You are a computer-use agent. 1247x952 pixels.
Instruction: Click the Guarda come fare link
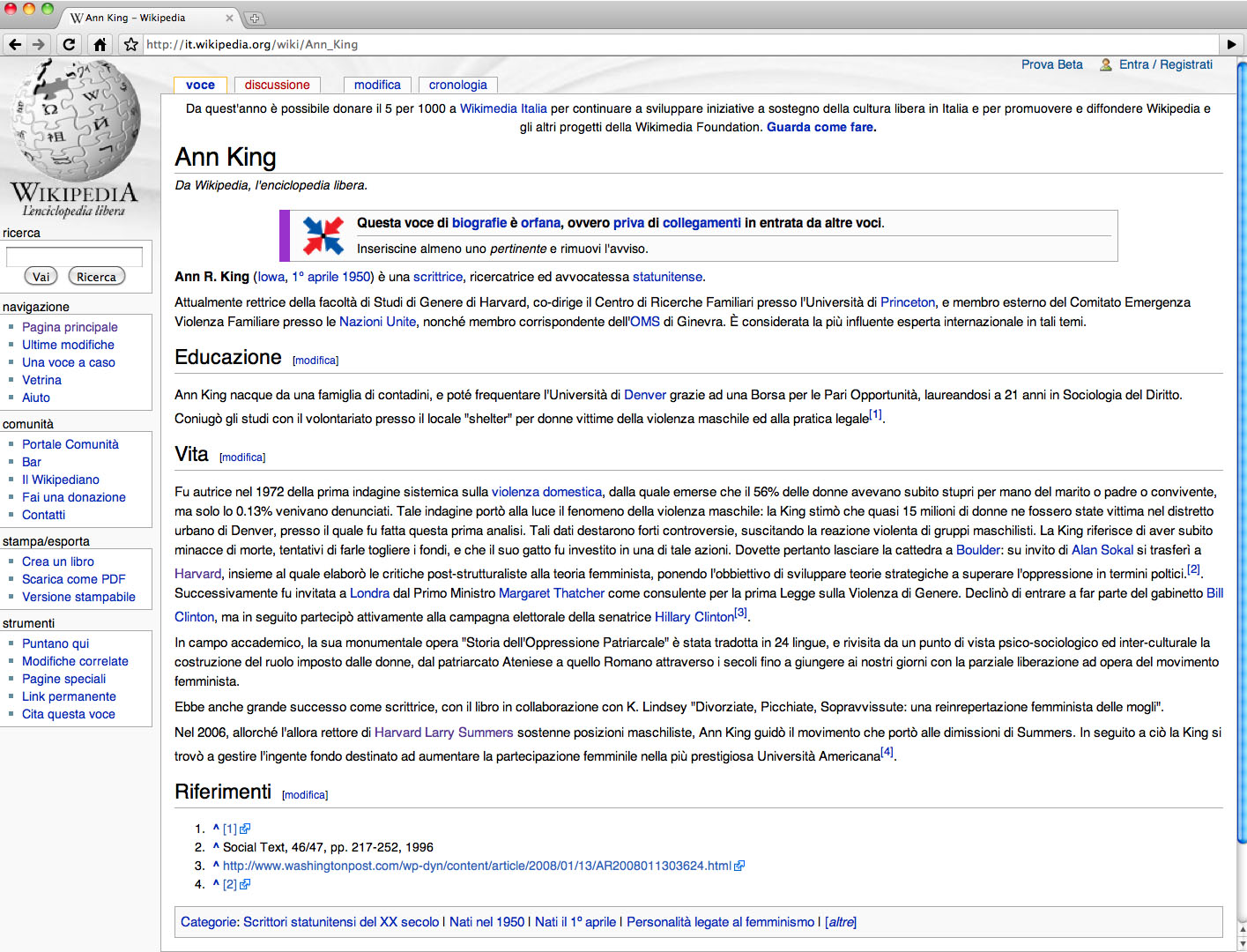[820, 127]
